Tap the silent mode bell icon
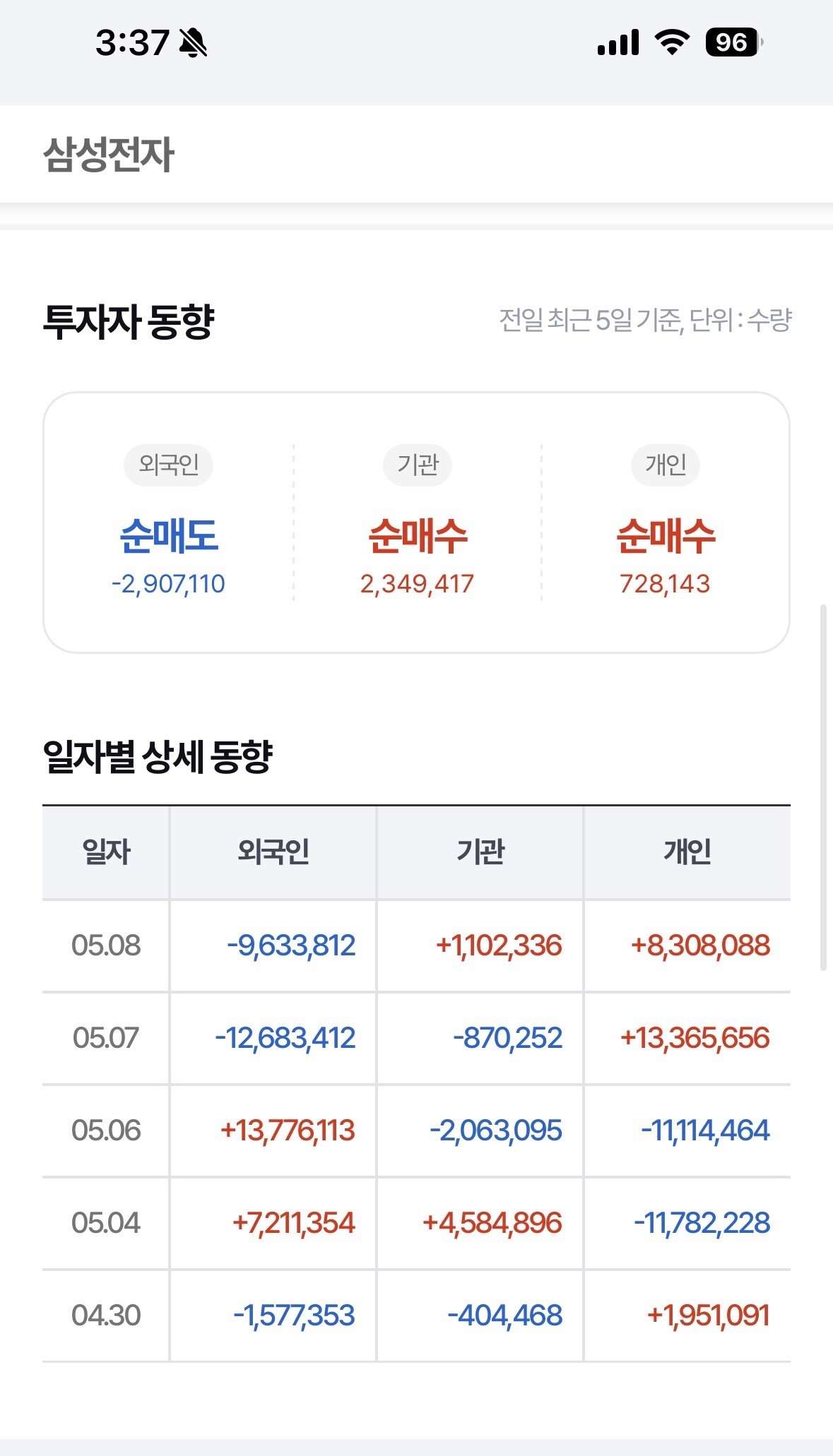 point(193,43)
